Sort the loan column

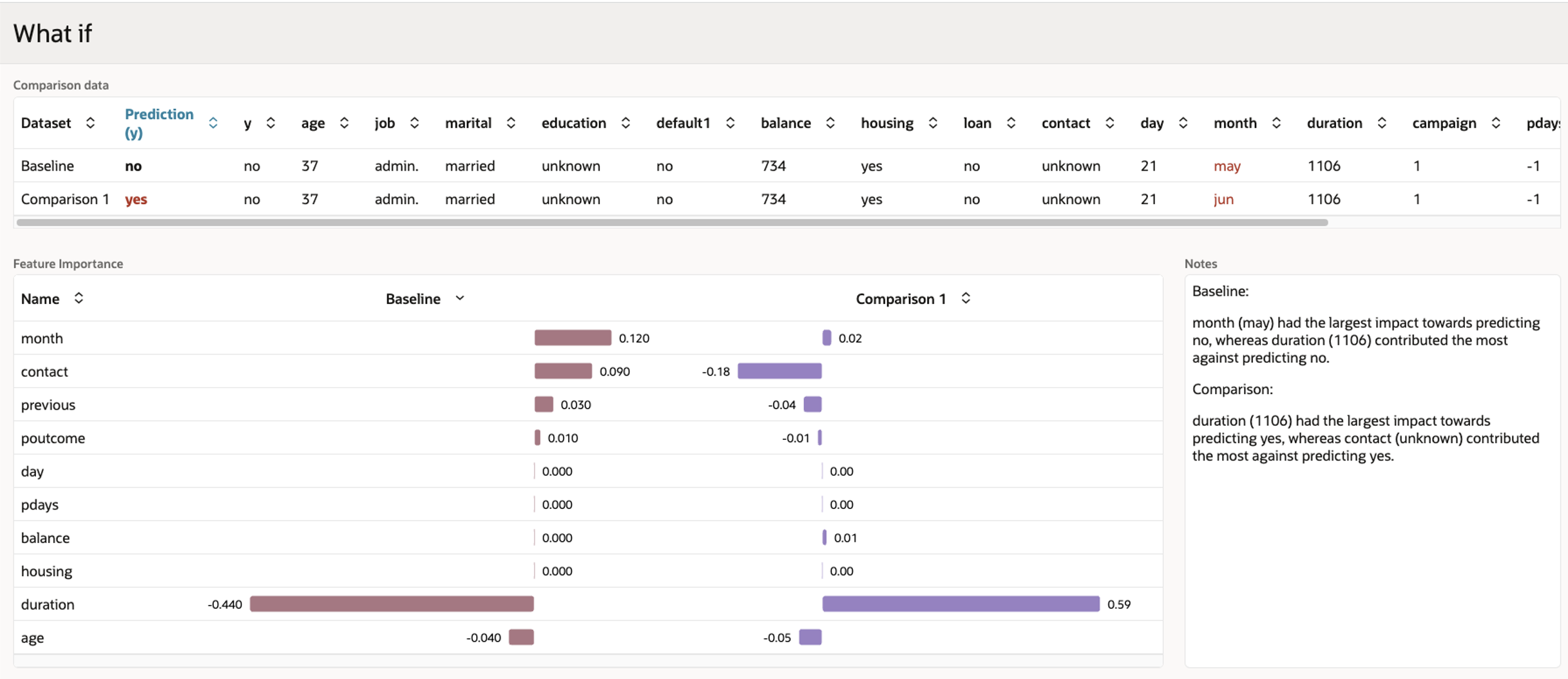pyautogui.click(x=1011, y=122)
